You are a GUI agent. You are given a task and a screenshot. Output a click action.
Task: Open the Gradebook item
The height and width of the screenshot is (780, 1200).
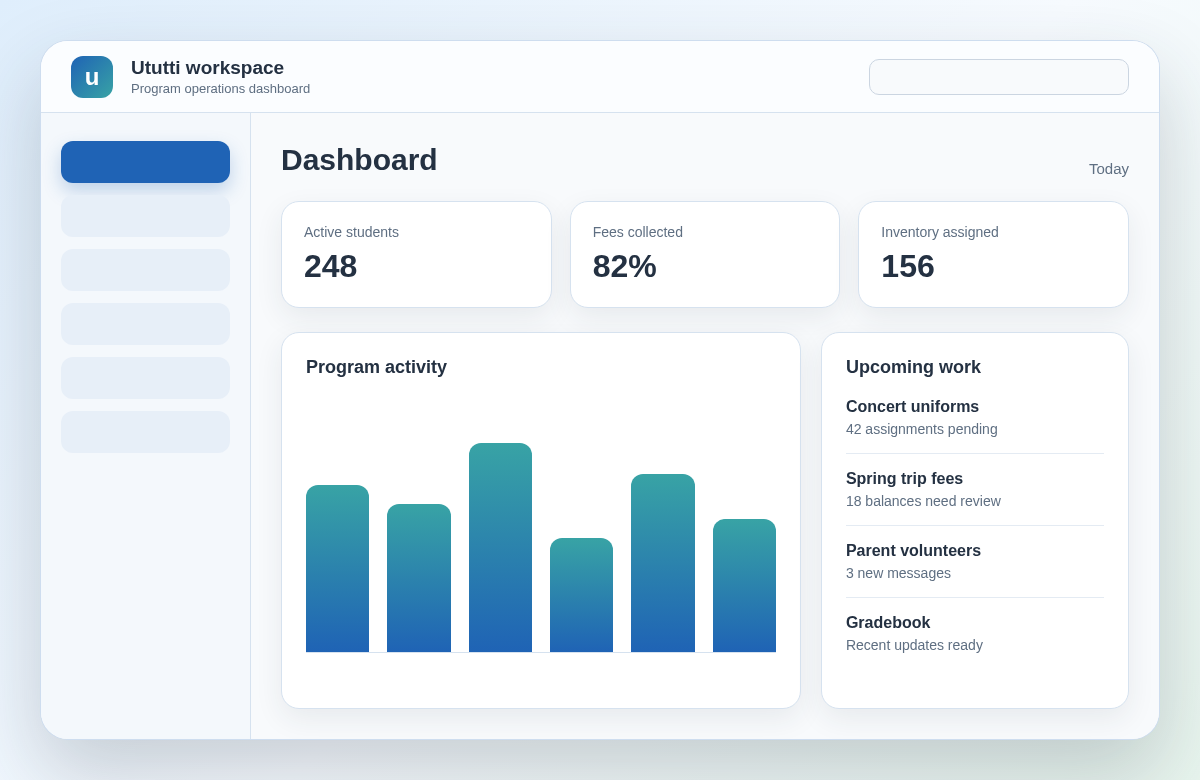[975, 634]
